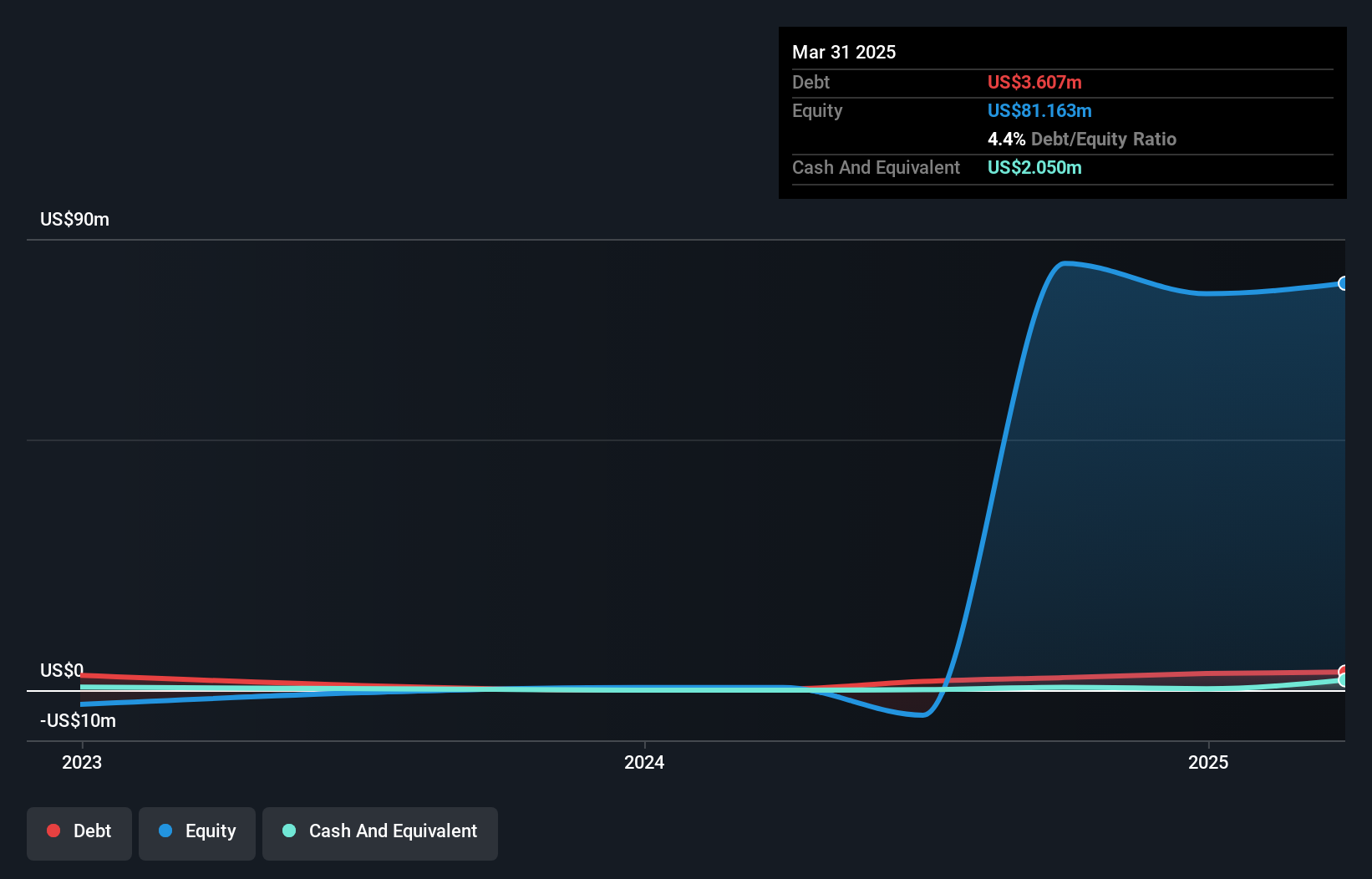Select the Equity data point marker at Mar 2025
This screenshot has width=1372, height=879.
(1344, 283)
